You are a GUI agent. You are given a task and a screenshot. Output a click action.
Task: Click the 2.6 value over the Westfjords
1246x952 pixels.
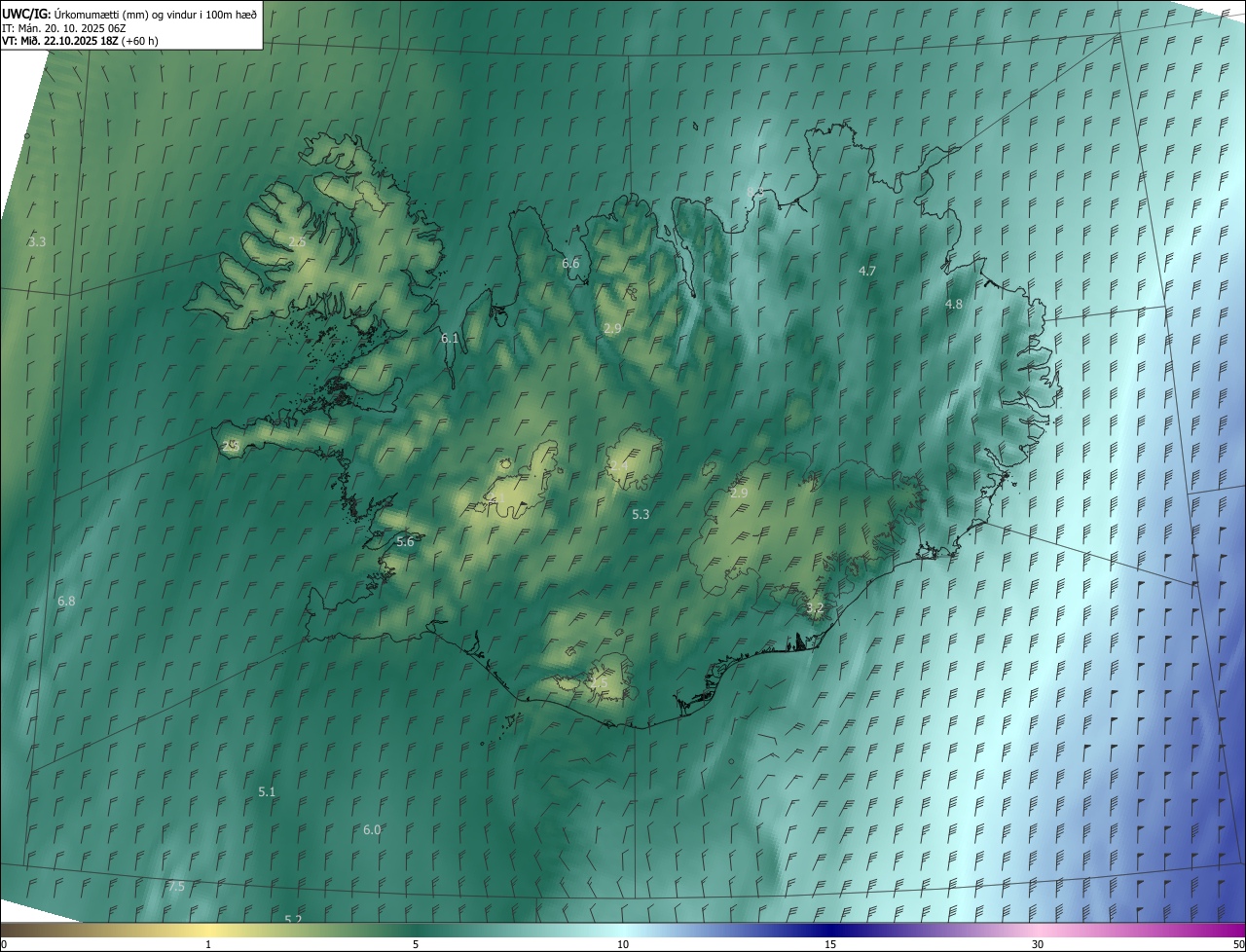point(297,241)
